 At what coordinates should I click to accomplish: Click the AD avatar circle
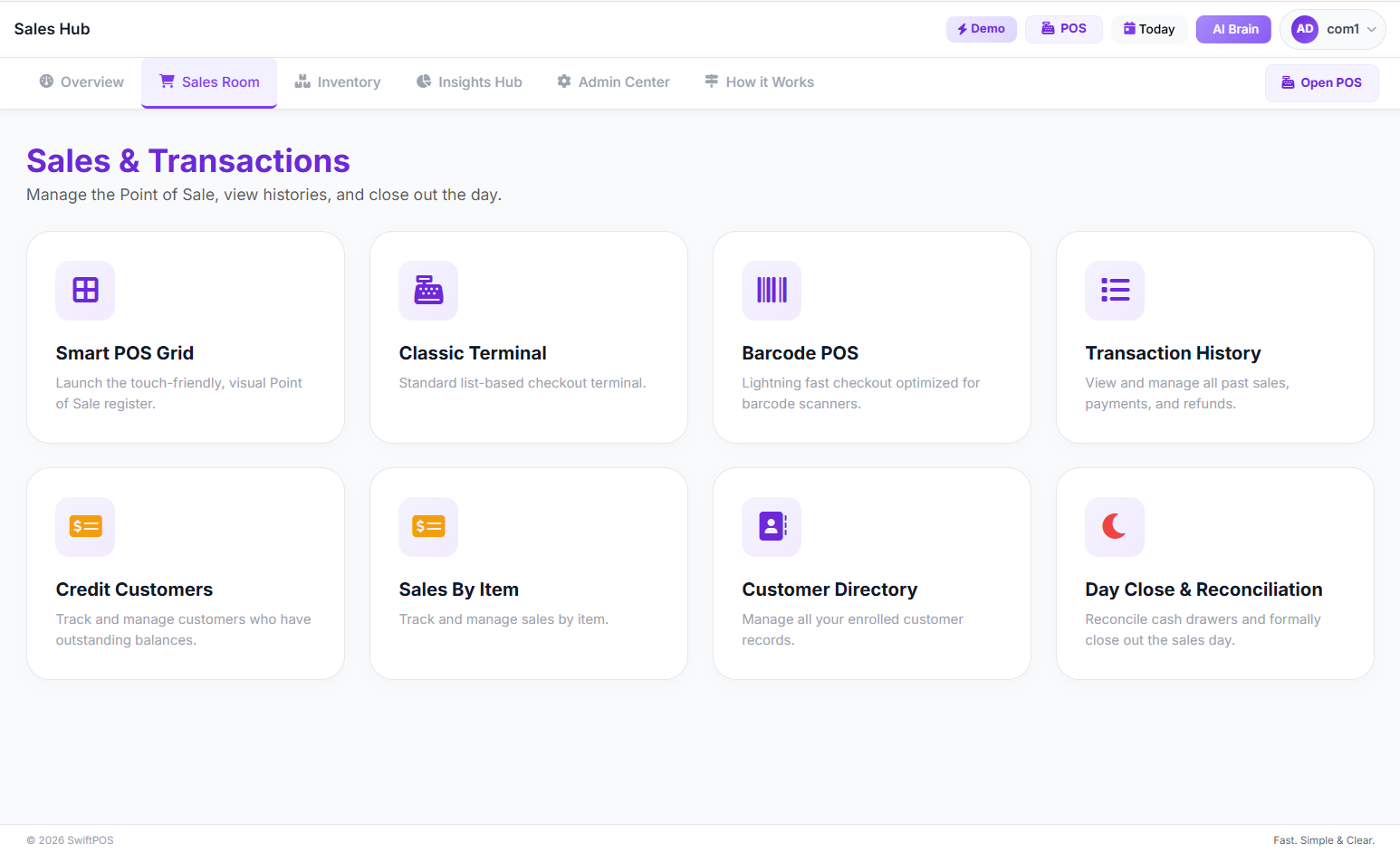[x=1305, y=29]
